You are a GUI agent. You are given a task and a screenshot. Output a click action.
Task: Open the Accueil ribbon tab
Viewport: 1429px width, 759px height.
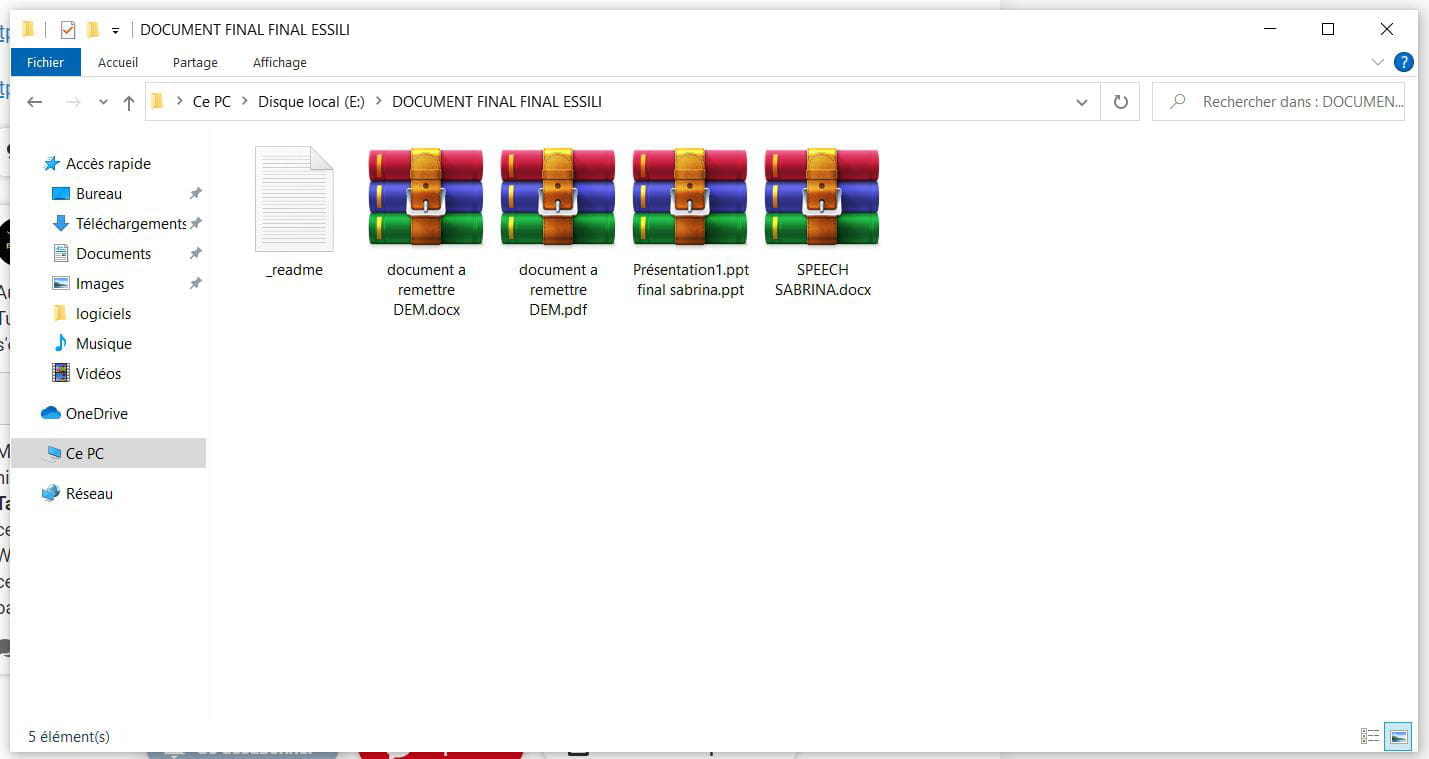point(118,62)
